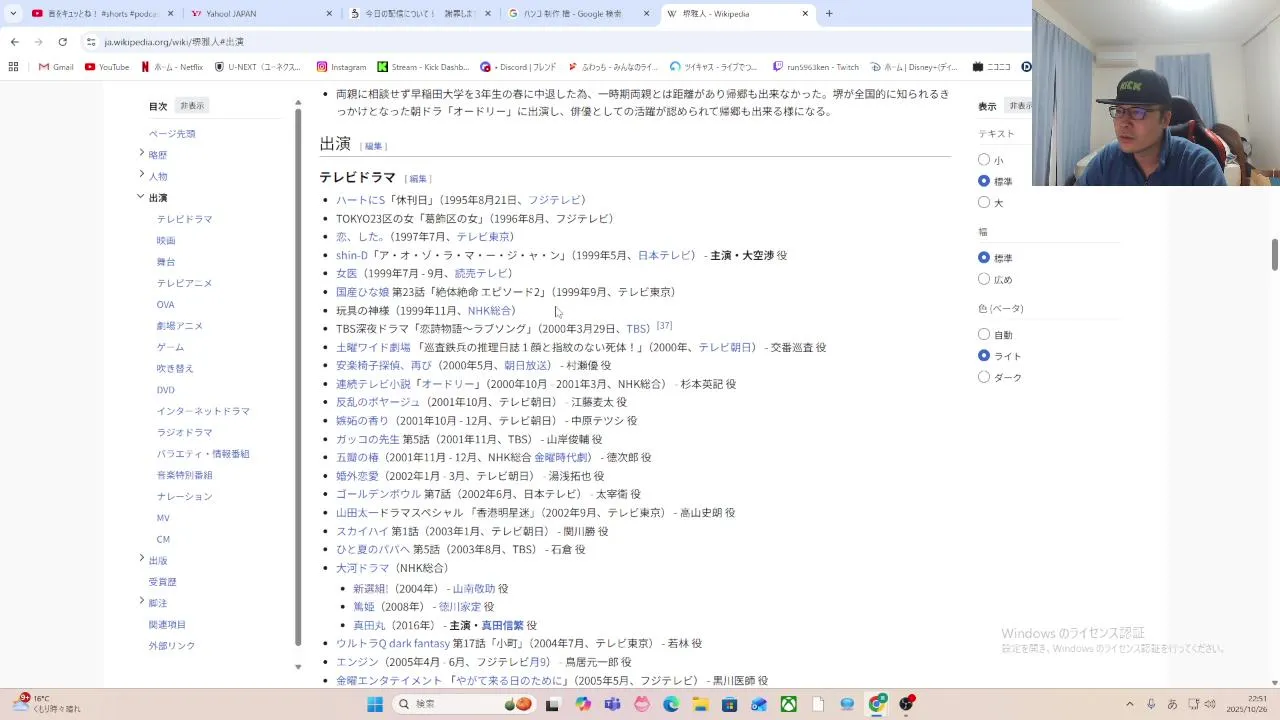Image resolution: width=1280 pixels, height=720 pixels.
Task: Open the ニコニコ bookmark
Action: click(990, 67)
